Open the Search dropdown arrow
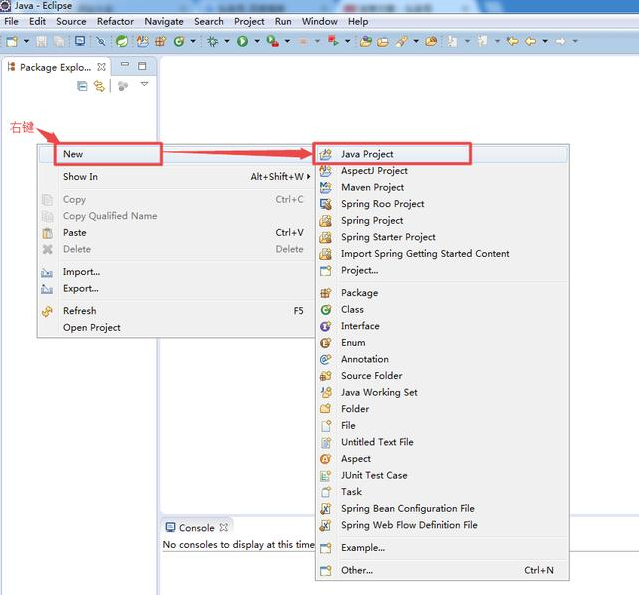Image resolution: width=642 pixels, height=595 pixels. coord(416,41)
